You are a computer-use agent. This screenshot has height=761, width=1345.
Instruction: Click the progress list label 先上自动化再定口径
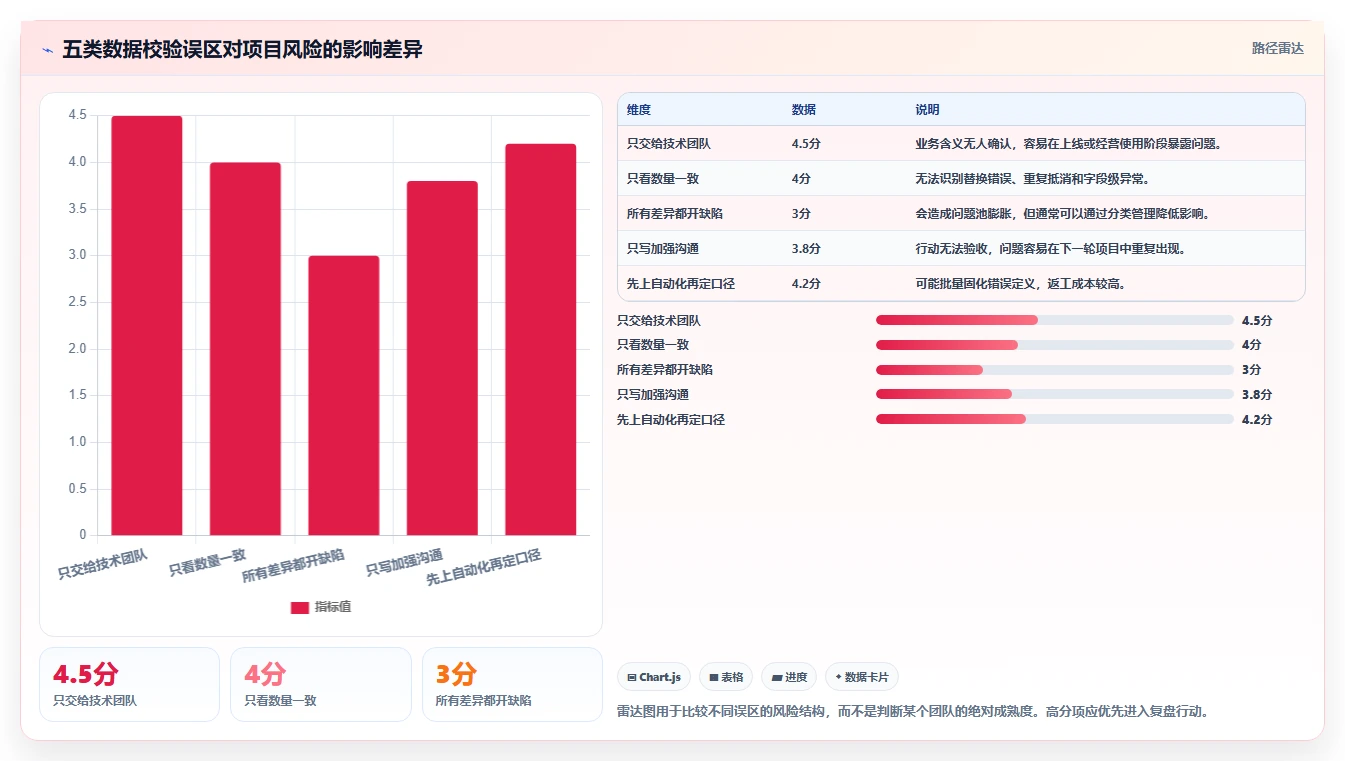(x=671, y=419)
